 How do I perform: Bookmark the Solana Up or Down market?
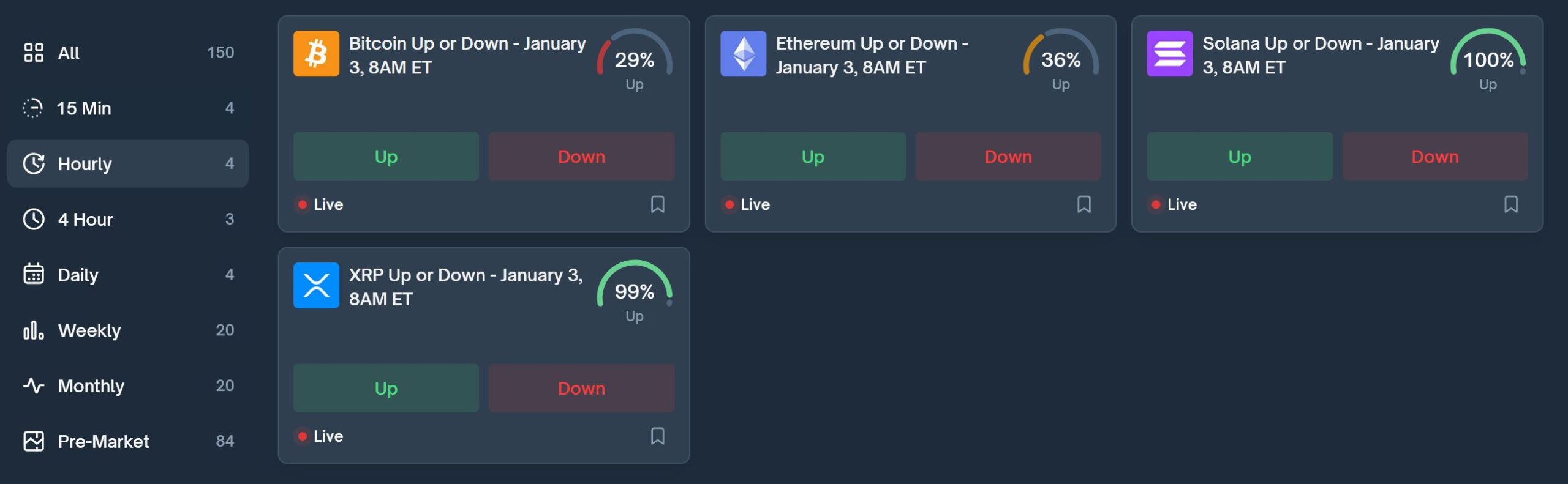click(1511, 204)
